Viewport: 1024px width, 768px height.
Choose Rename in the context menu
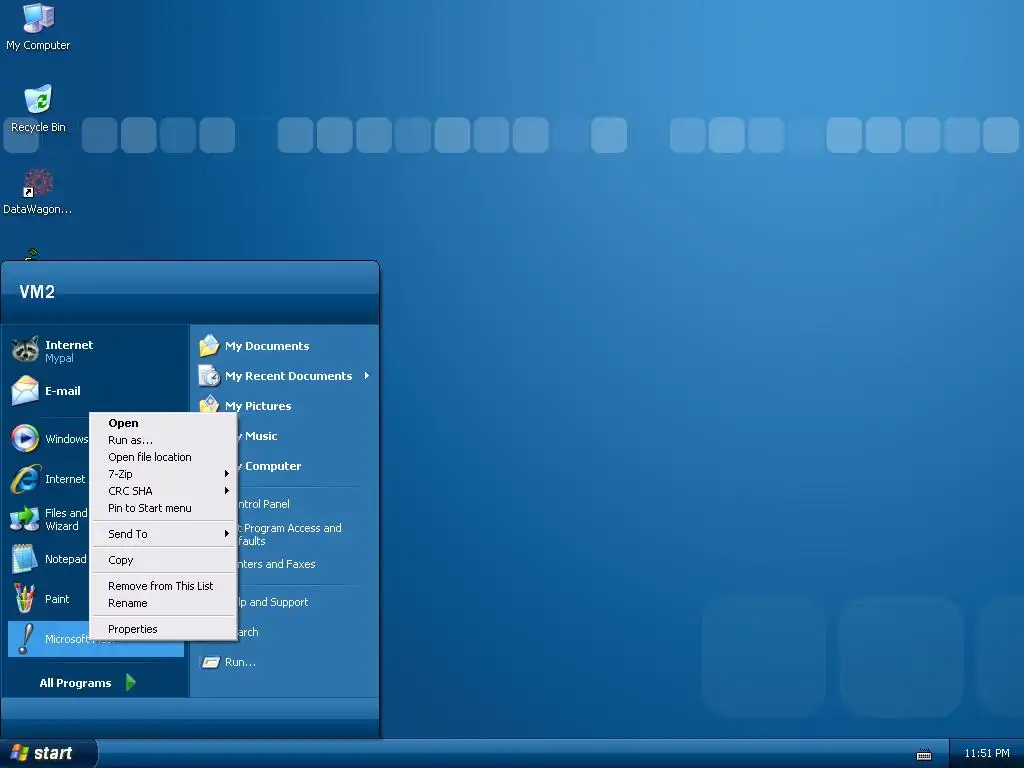click(x=164, y=603)
